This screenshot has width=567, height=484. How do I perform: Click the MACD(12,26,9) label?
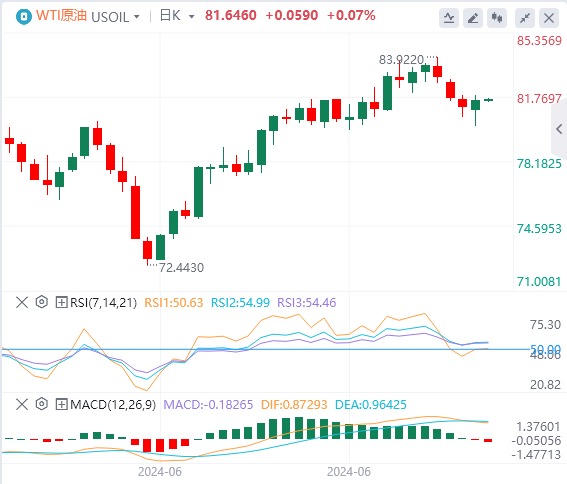tap(113, 404)
